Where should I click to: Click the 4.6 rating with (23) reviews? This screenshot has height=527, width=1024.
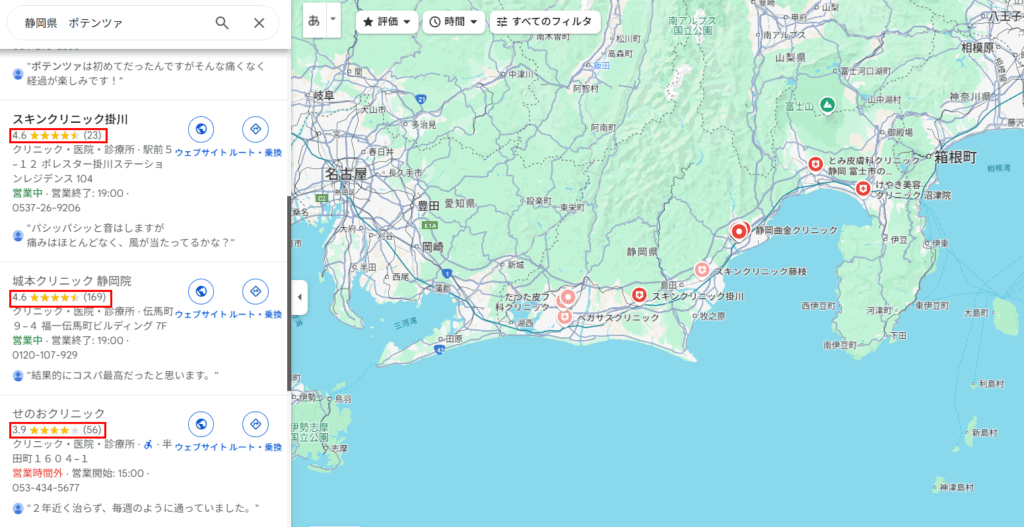57,135
